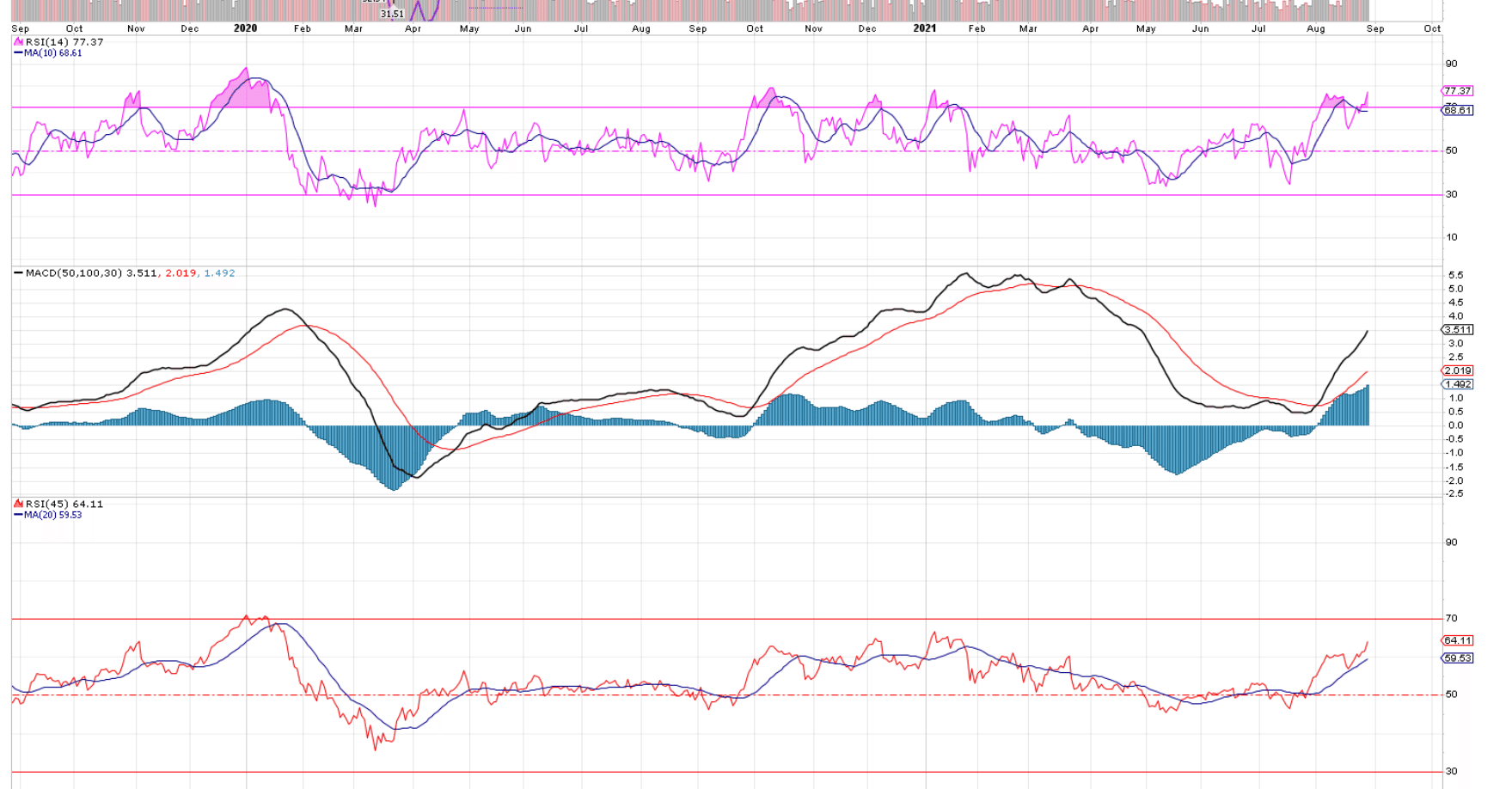Click the 77.37 value tag on right axis

pyautogui.click(x=1457, y=91)
